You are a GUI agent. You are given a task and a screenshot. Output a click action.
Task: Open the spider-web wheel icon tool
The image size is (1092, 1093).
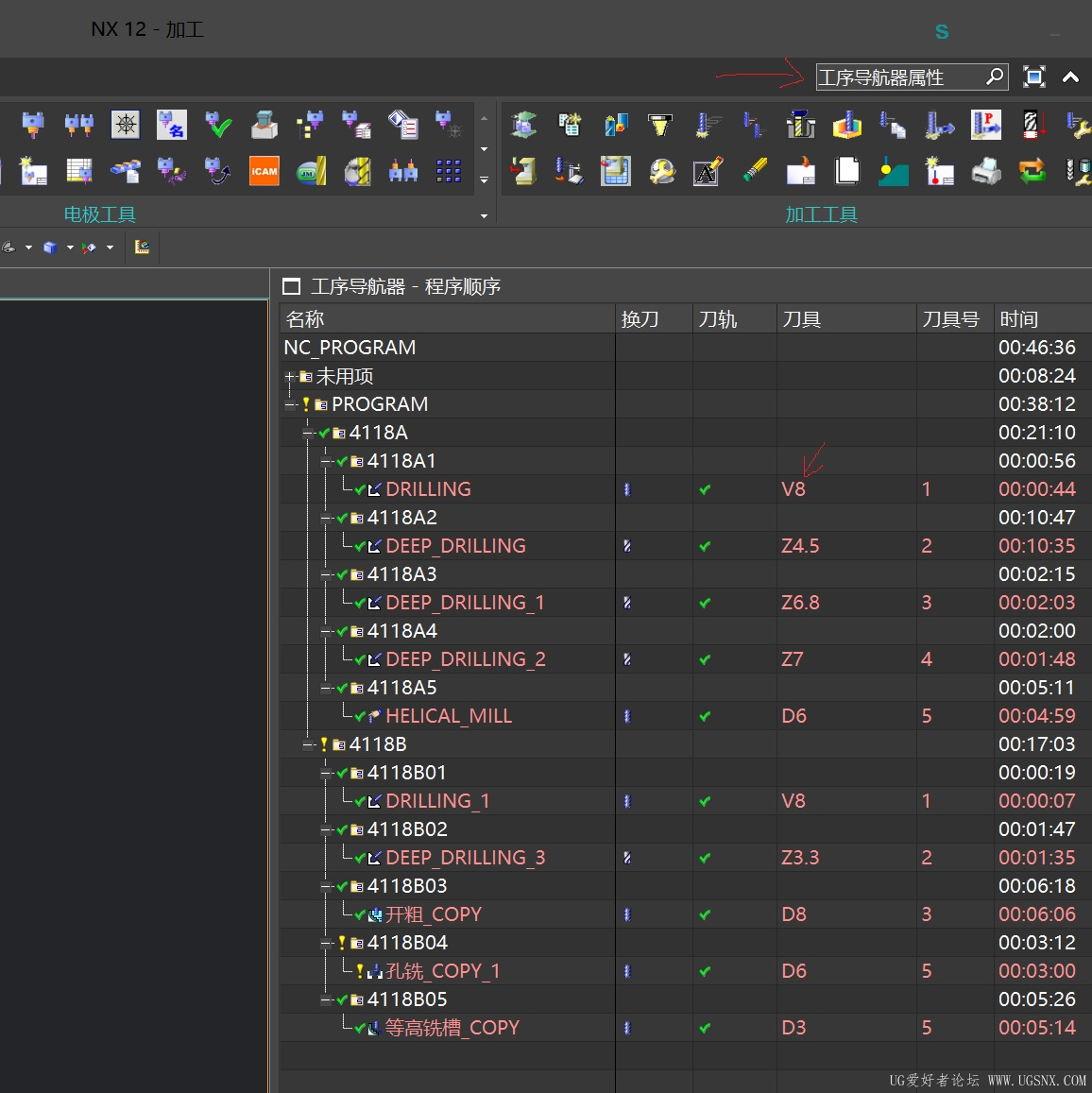coord(126,125)
